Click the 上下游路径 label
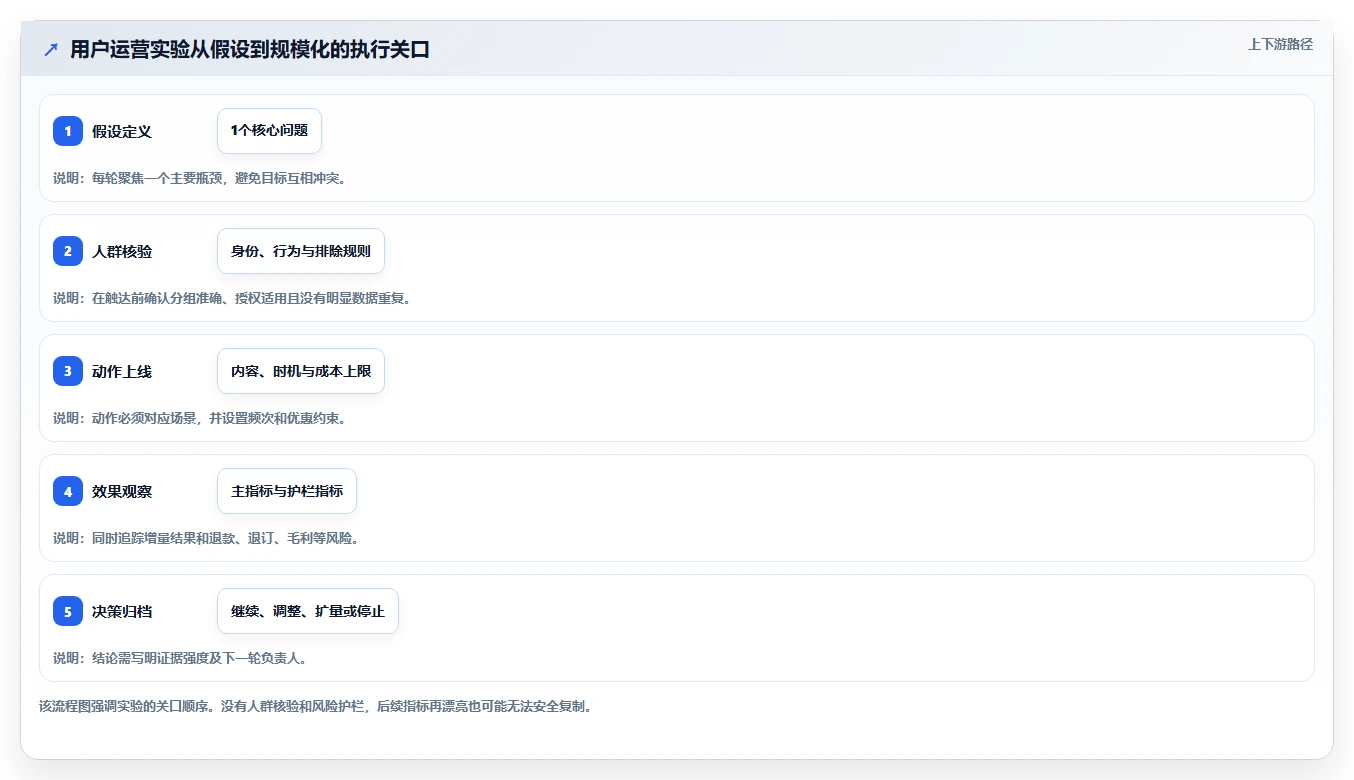The image size is (1354, 780). pos(1280,44)
